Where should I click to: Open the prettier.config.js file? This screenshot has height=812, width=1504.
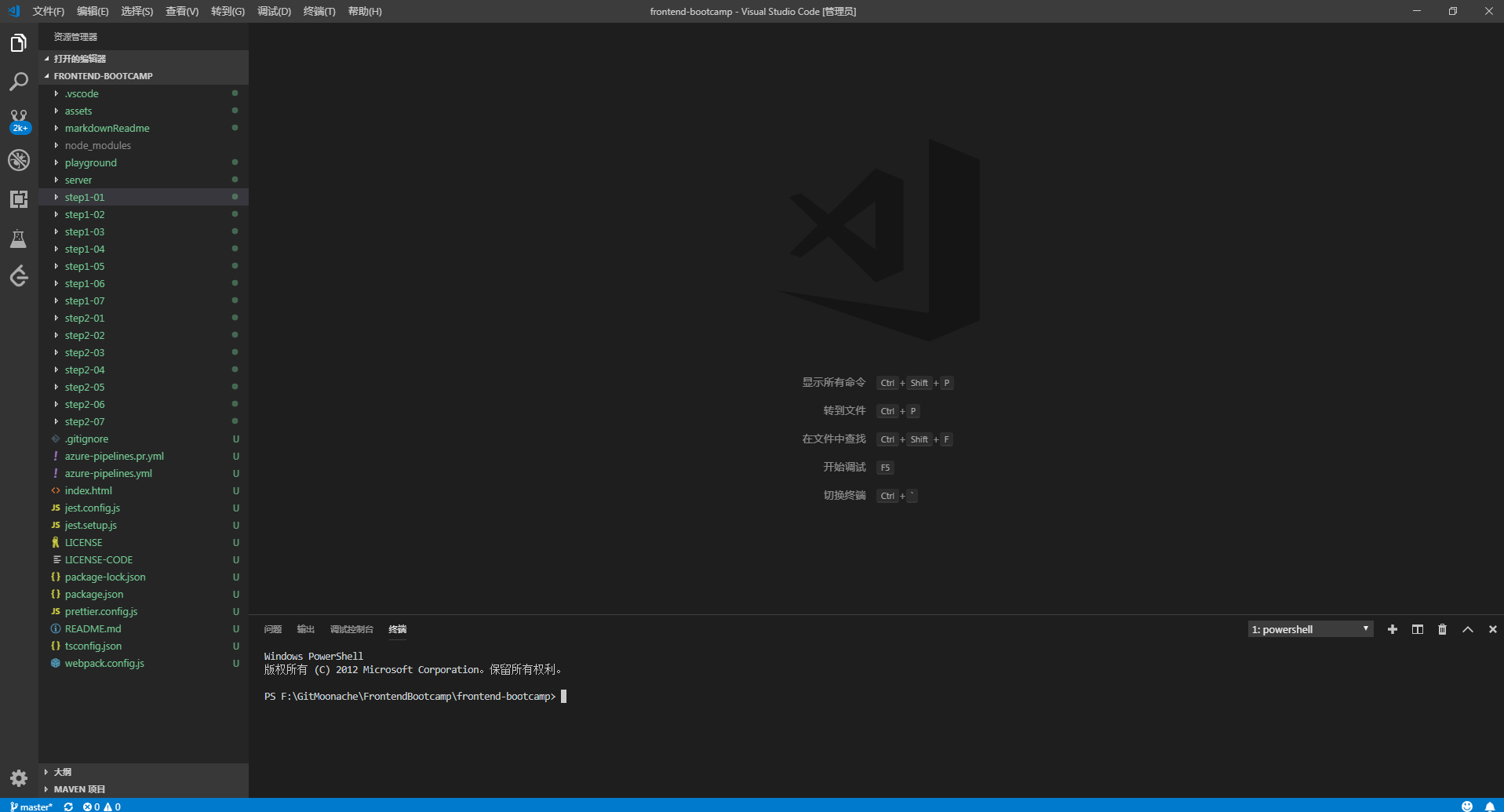tap(144, 611)
